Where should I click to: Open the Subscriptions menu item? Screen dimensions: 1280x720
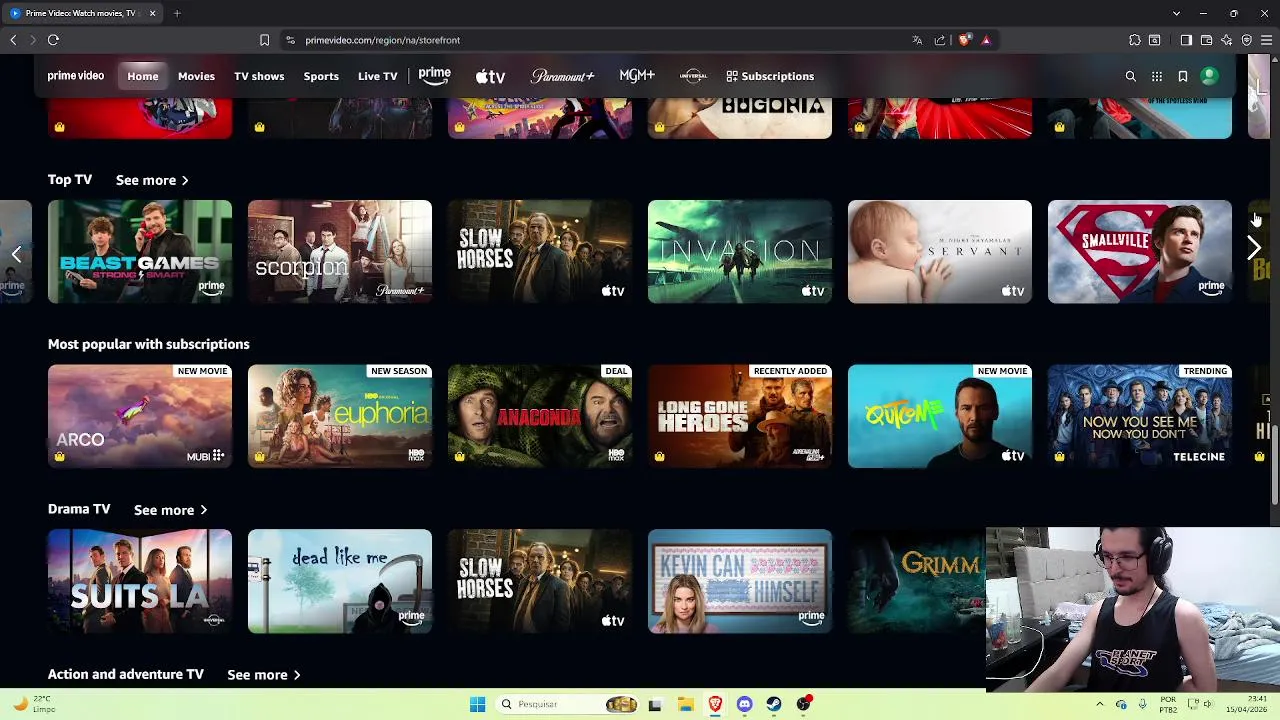(770, 76)
